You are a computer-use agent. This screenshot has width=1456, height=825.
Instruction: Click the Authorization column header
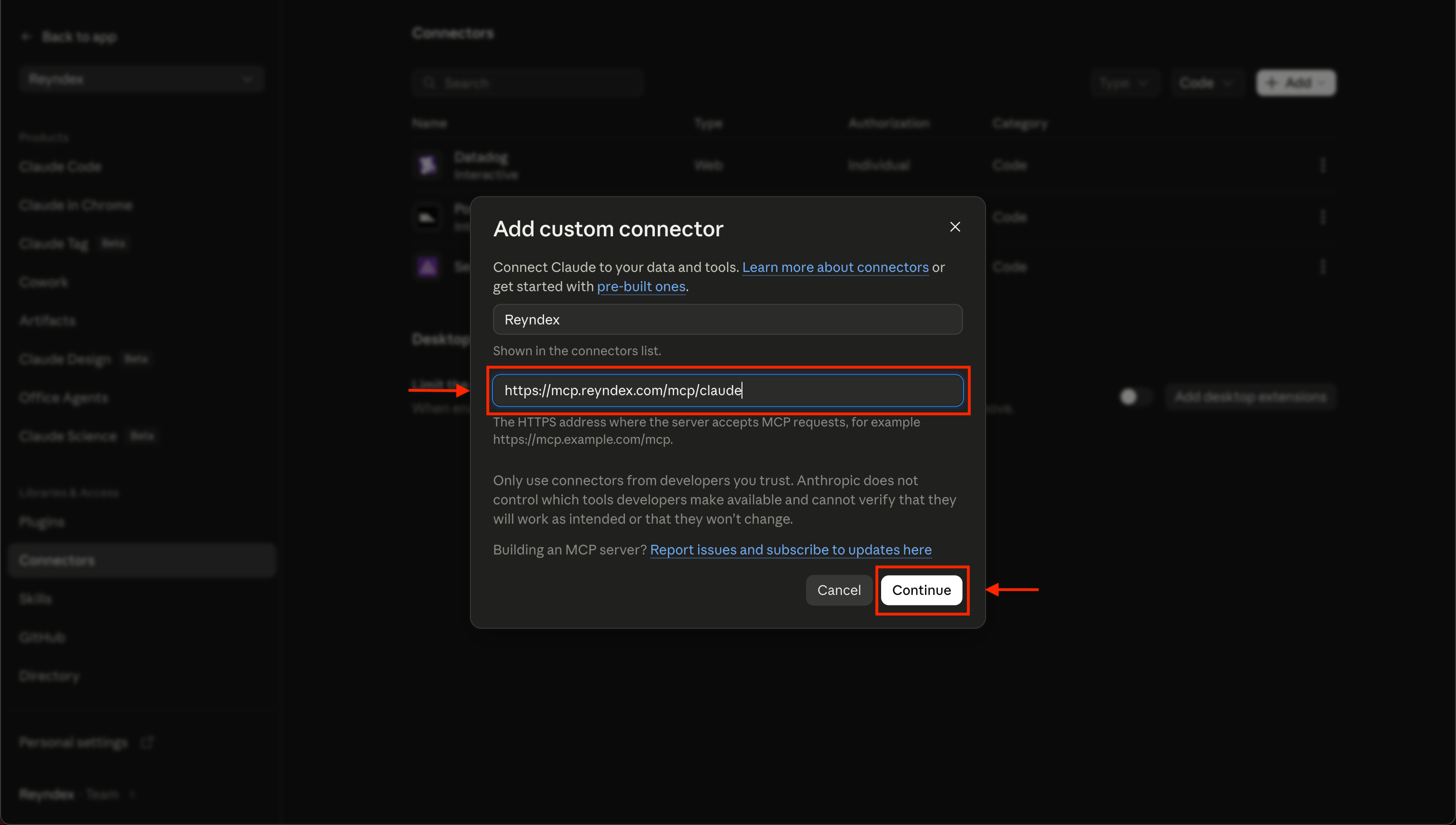(x=889, y=124)
